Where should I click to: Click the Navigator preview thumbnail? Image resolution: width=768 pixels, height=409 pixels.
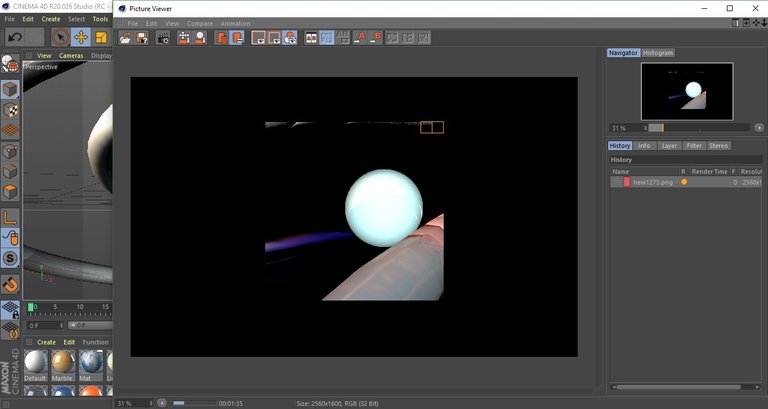pos(687,92)
